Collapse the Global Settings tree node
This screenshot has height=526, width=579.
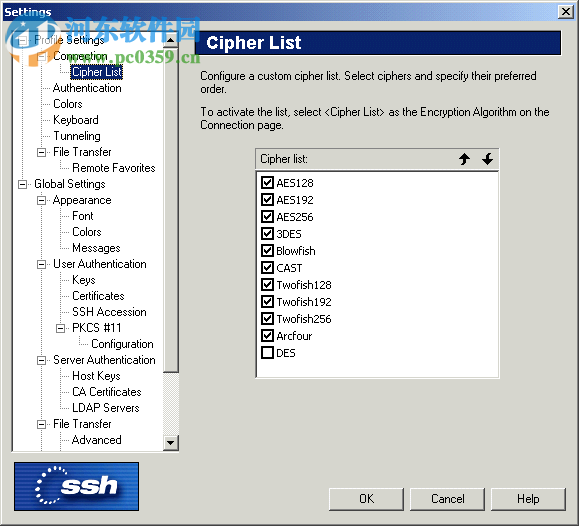point(23,184)
